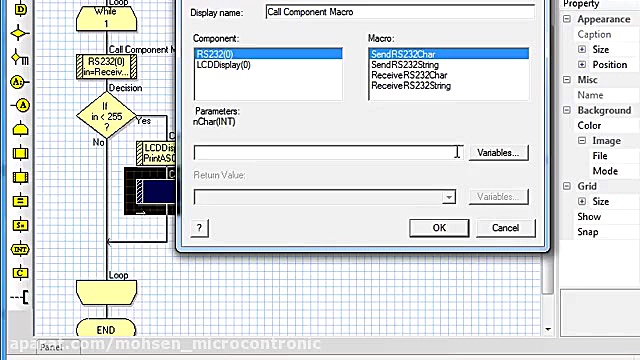Click the flowchart scroll-down arrow
640x360 pixels.
coord(548,329)
